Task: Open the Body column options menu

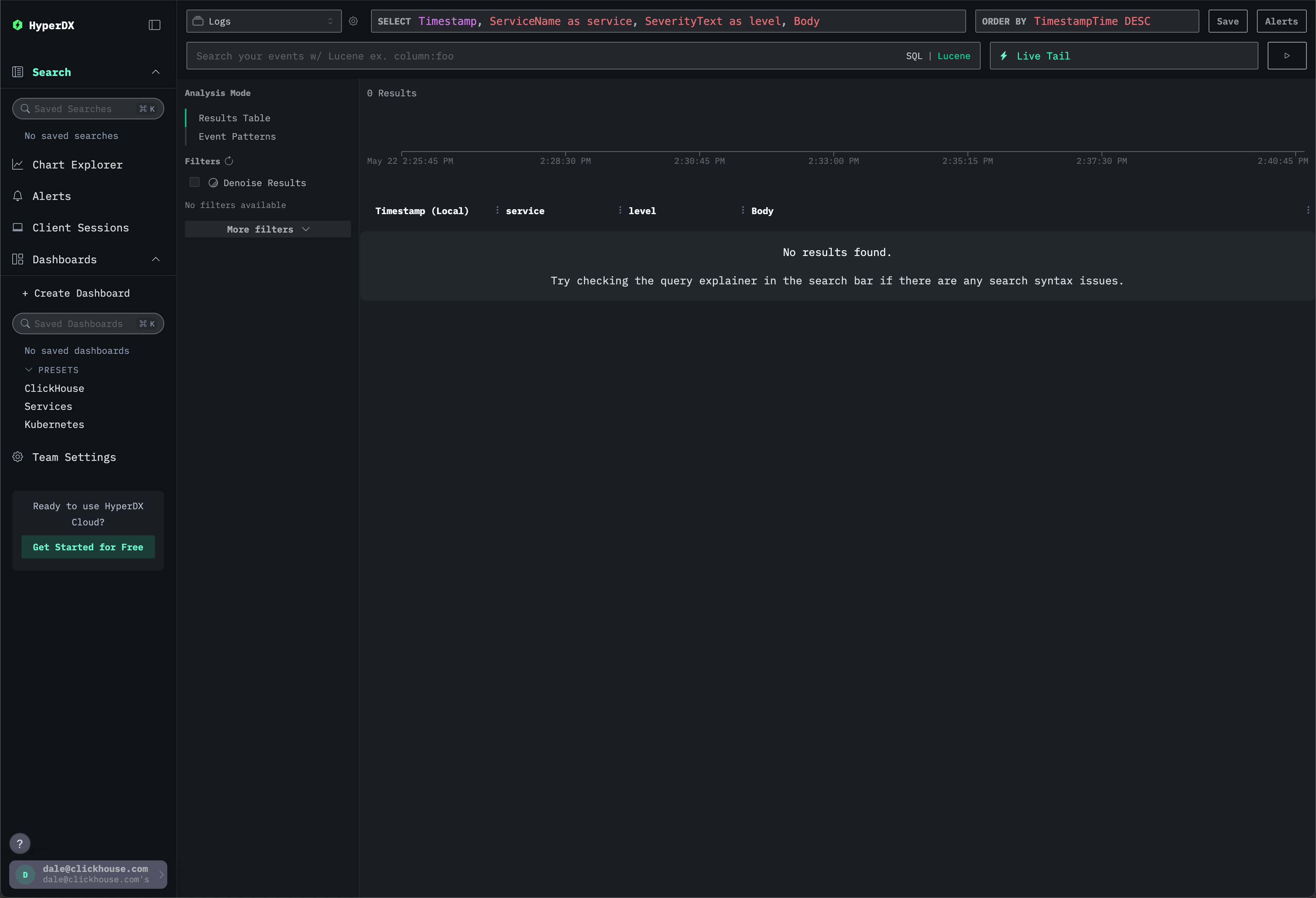Action: 744,210
